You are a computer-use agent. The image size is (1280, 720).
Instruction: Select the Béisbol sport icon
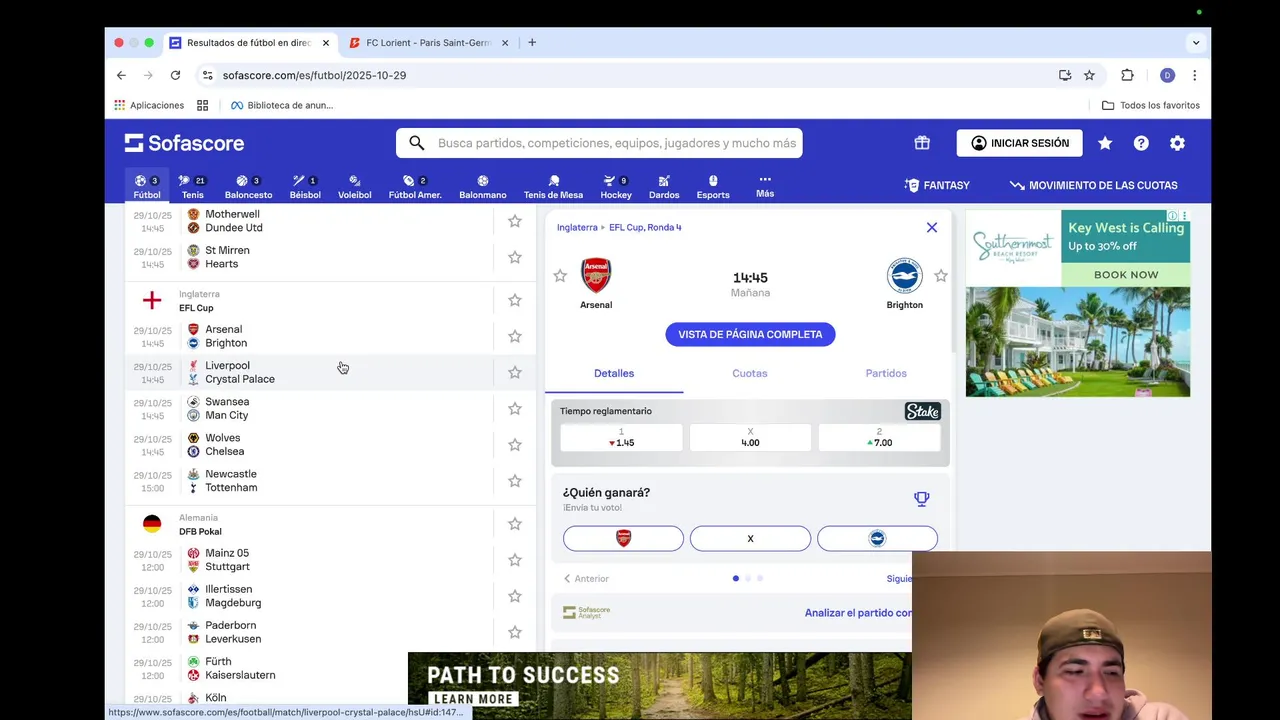(x=305, y=187)
